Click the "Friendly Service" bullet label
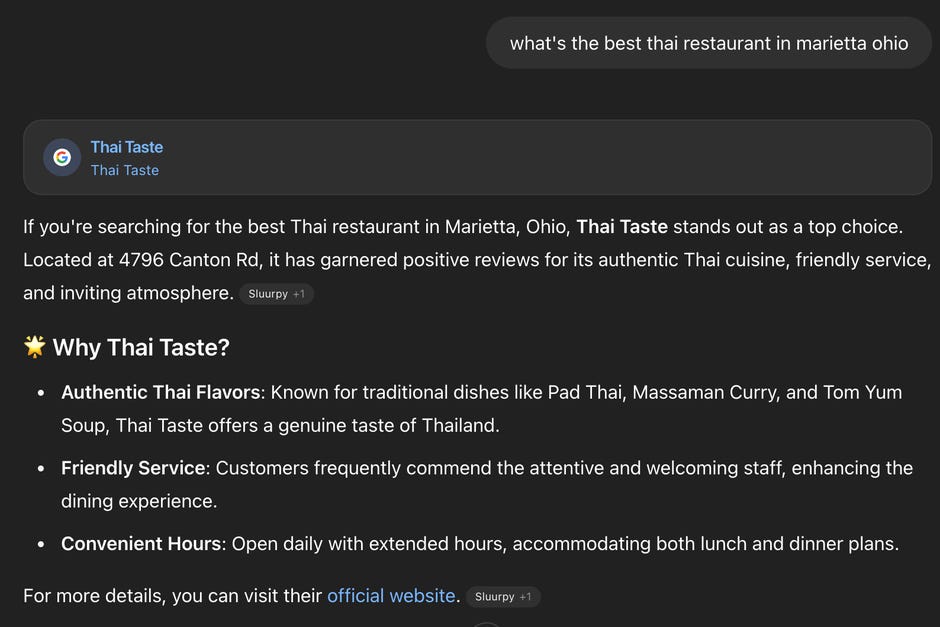This screenshot has height=627, width=940. 133,468
